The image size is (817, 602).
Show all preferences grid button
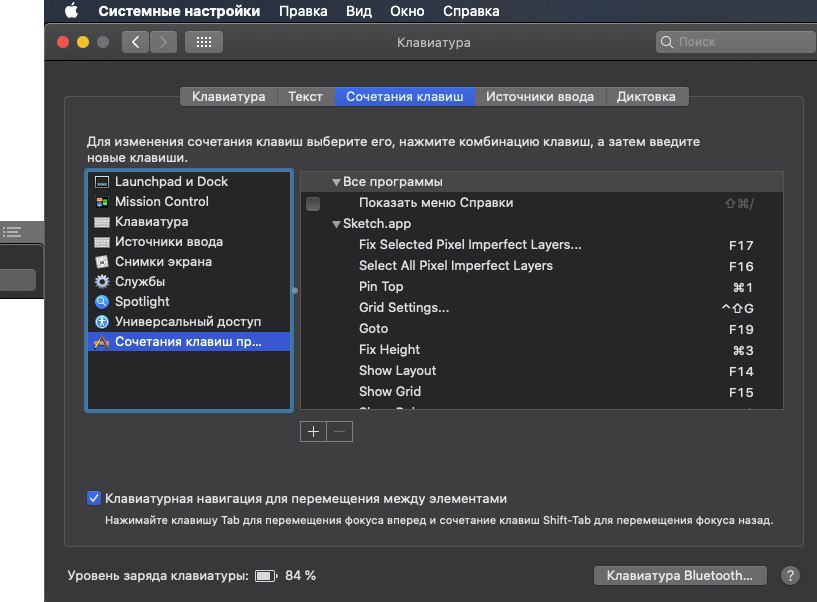[x=204, y=42]
